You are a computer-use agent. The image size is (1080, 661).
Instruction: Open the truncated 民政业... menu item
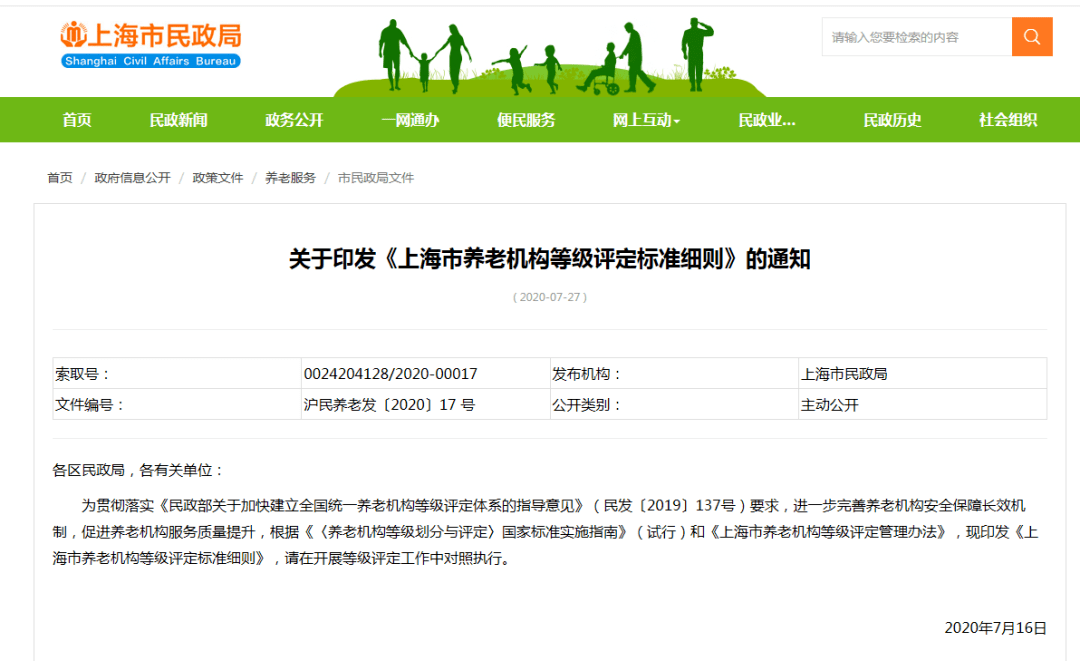pos(767,120)
